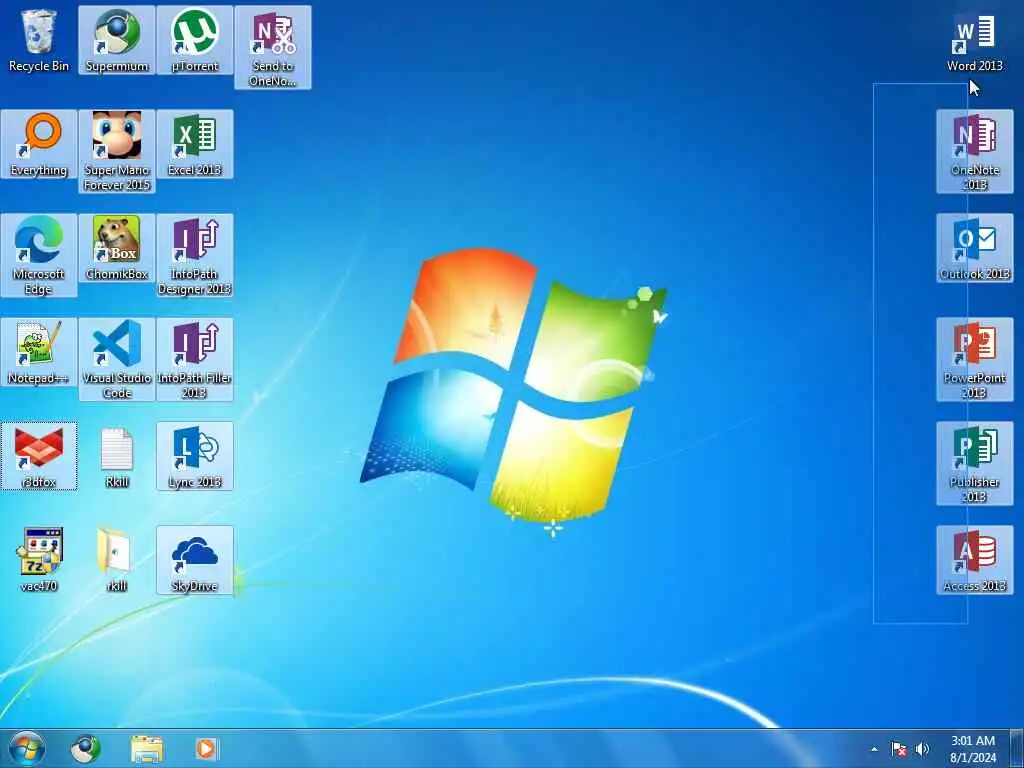Click the µTorrent desktop shortcut
1024x768 pixels.
(x=195, y=40)
